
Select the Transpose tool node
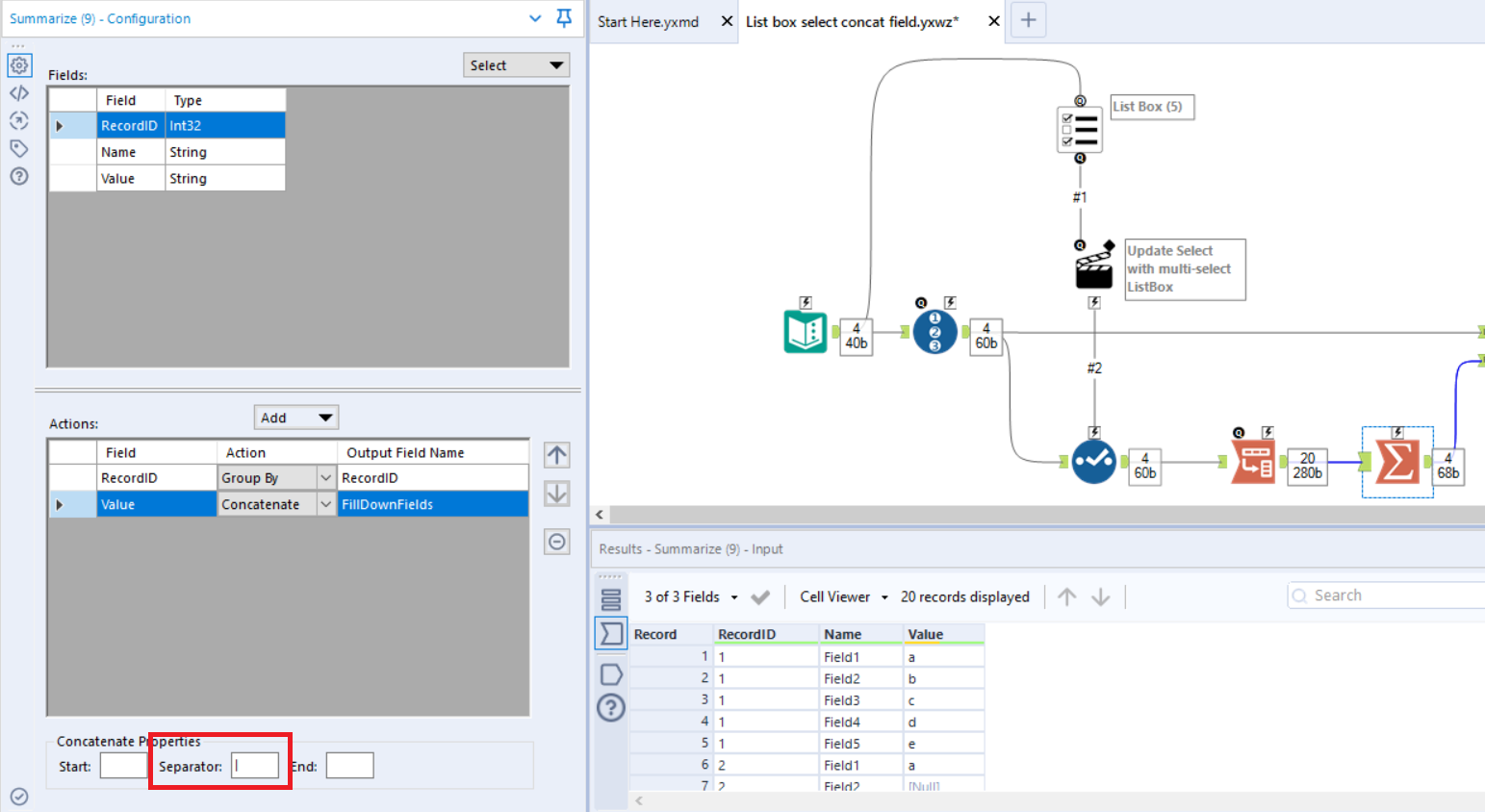click(1252, 463)
